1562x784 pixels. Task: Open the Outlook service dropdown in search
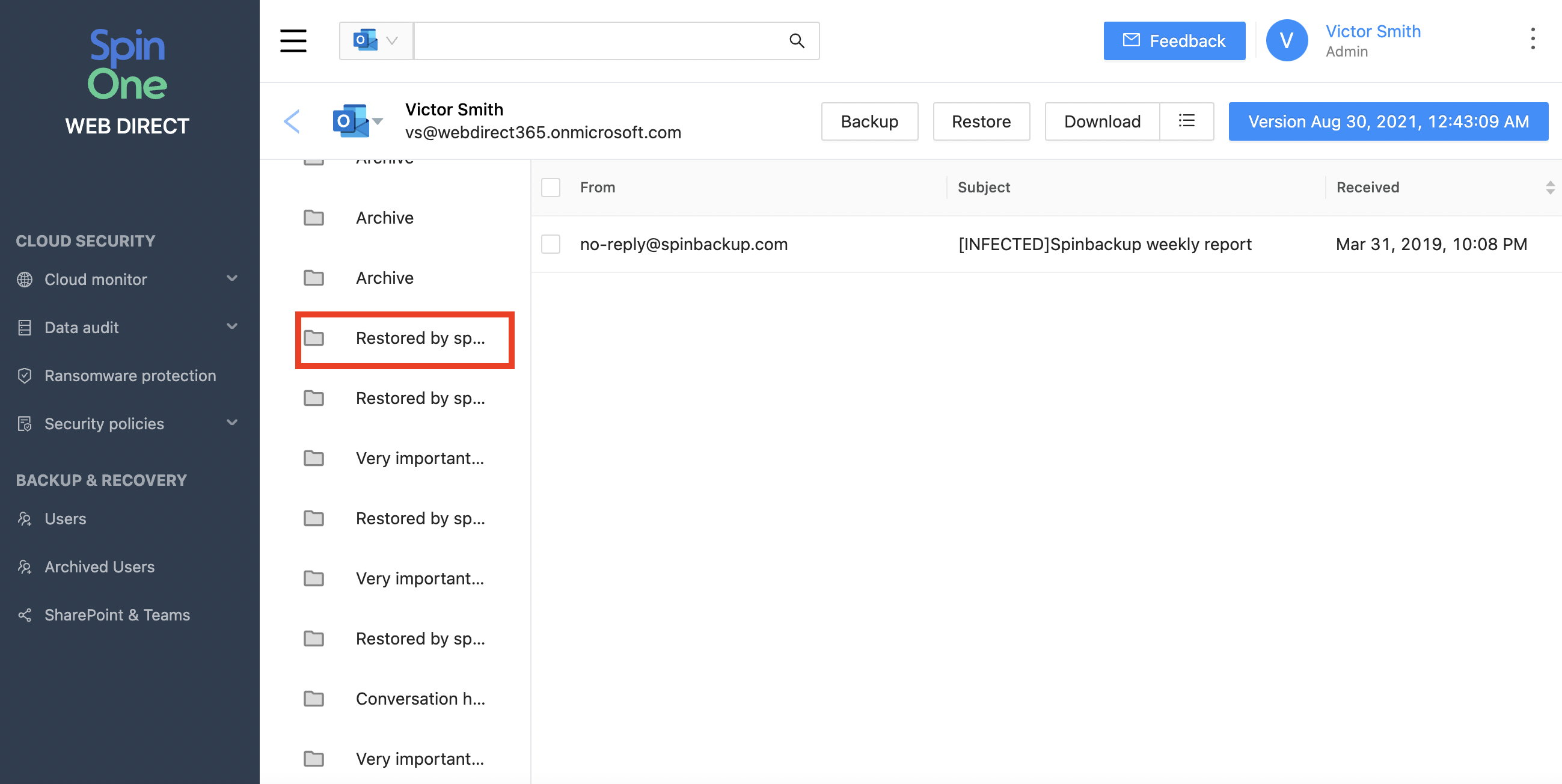tap(376, 41)
